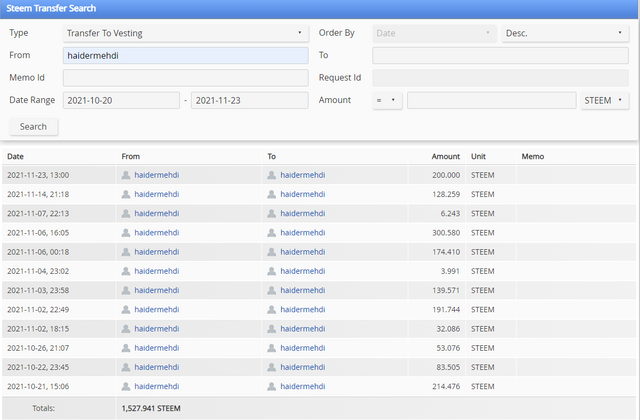This screenshot has width=640, height=420.
Task: Click the To user icon in 2021-10-22 row
Action: coord(271,367)
